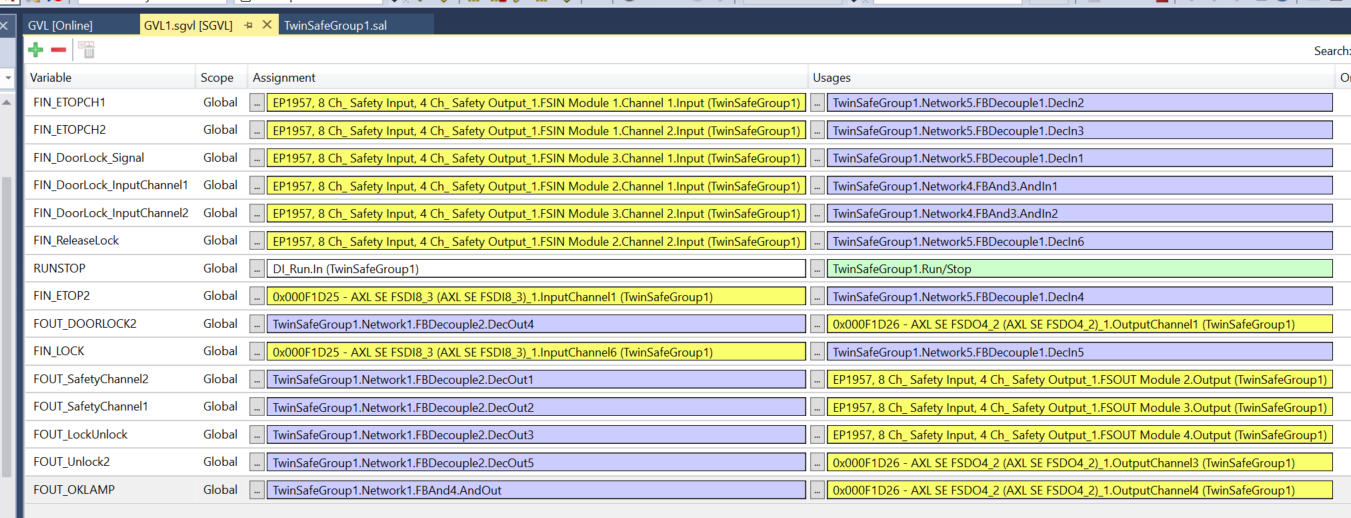Image resolution: width=1351 pixels, height=518 pixels.
Task: Open usages browse button for FIN_ETOPCH2
Action: (x=818, y=130)
